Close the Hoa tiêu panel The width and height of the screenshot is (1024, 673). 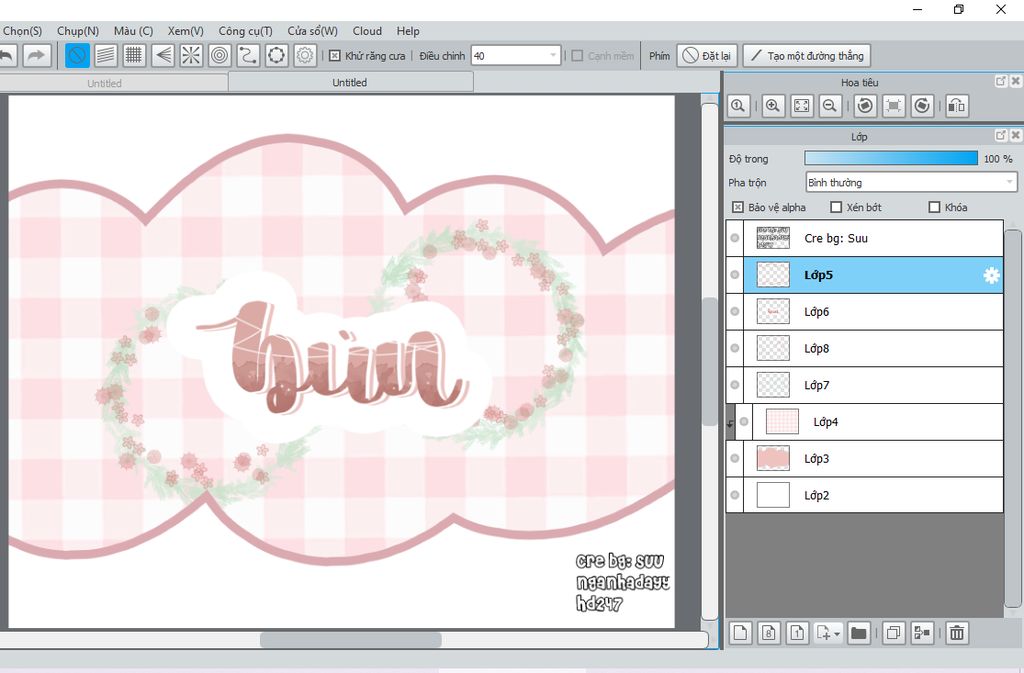point(1015,81)
